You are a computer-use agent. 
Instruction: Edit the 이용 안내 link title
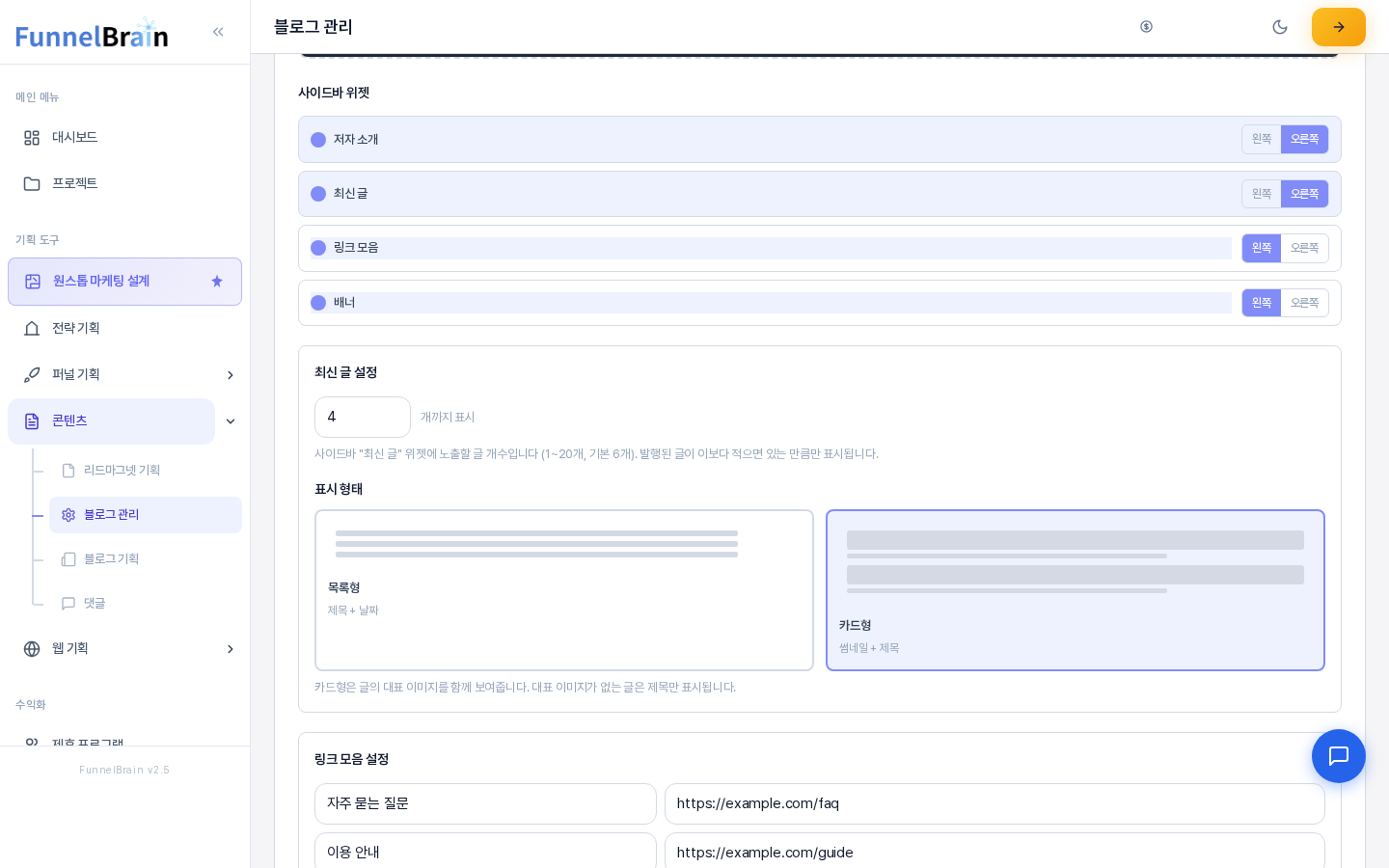click(x=485, y=853)
